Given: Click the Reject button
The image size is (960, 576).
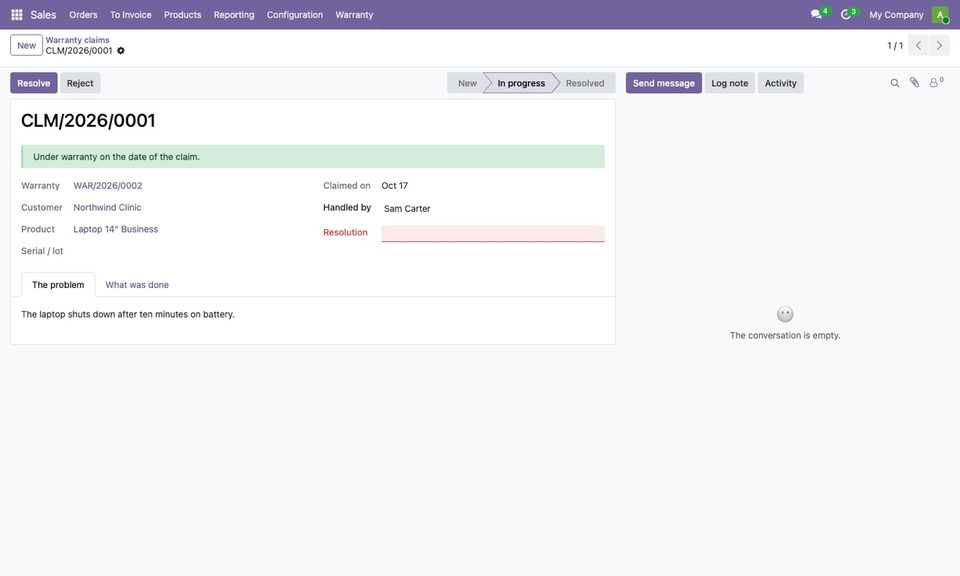Looking at the screenshot, I should pos(80,83).
